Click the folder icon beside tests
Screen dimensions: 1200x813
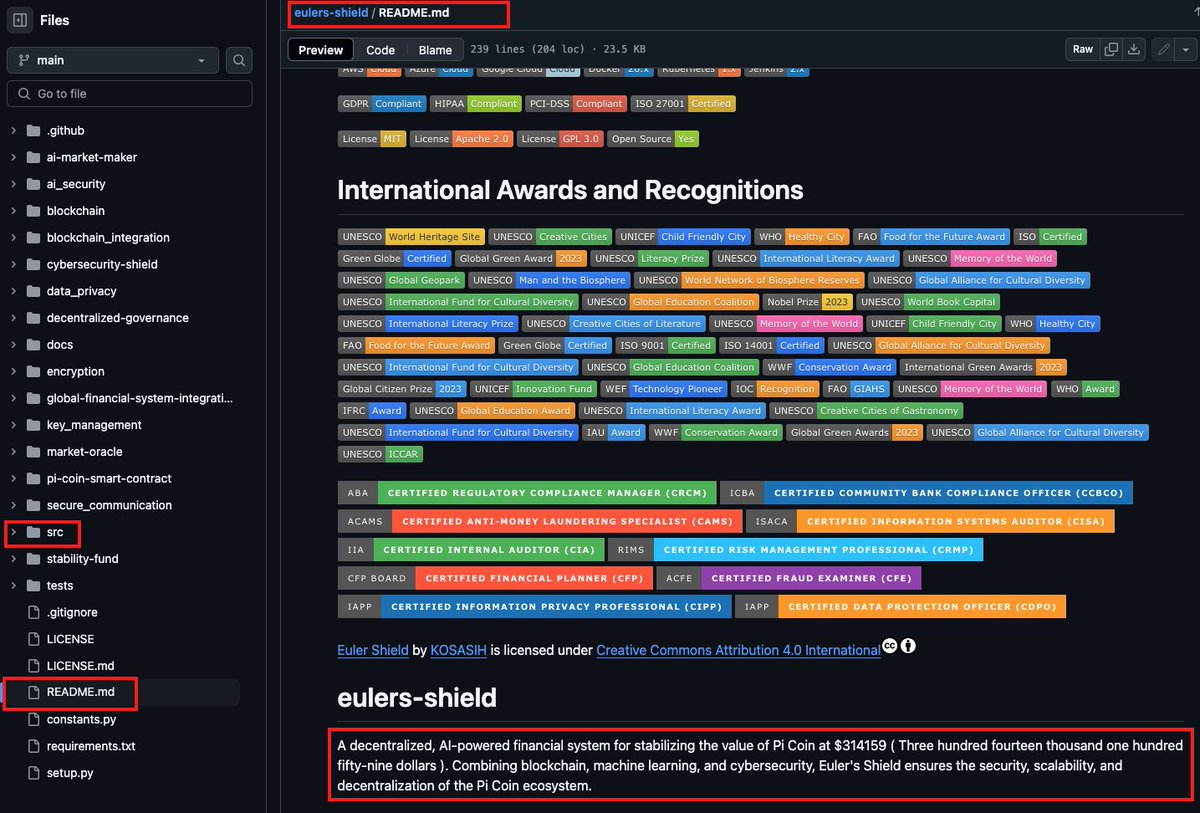click(x=34, y=585)
